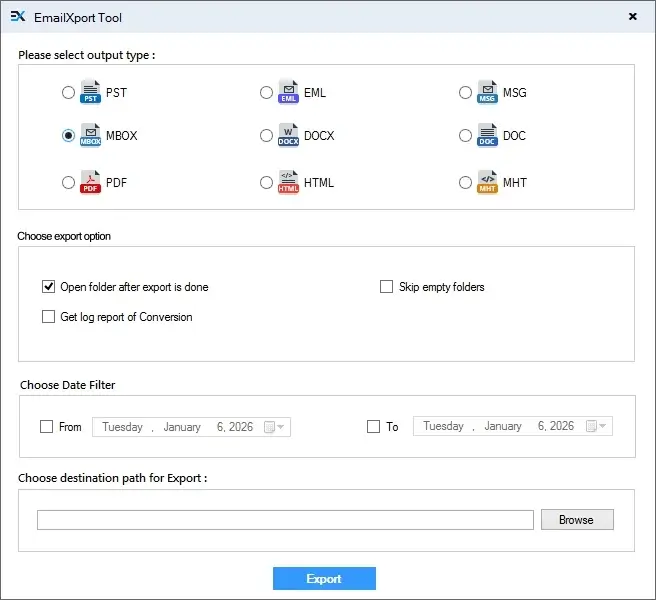Click the PST file format icon
This screenshot has width=656, height=600.
(90, 92)
